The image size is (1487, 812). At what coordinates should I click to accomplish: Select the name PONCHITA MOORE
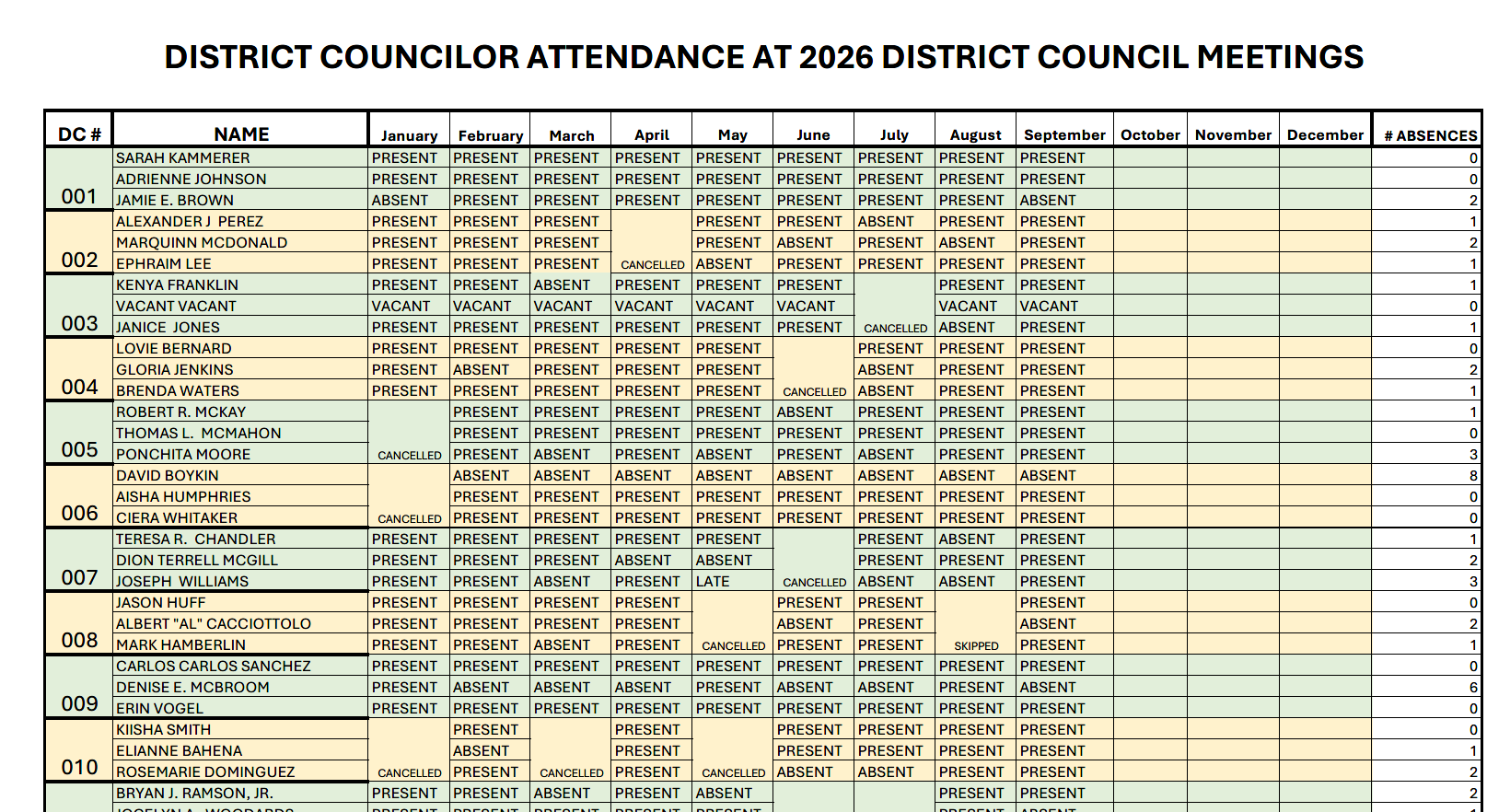click(183, 455)
